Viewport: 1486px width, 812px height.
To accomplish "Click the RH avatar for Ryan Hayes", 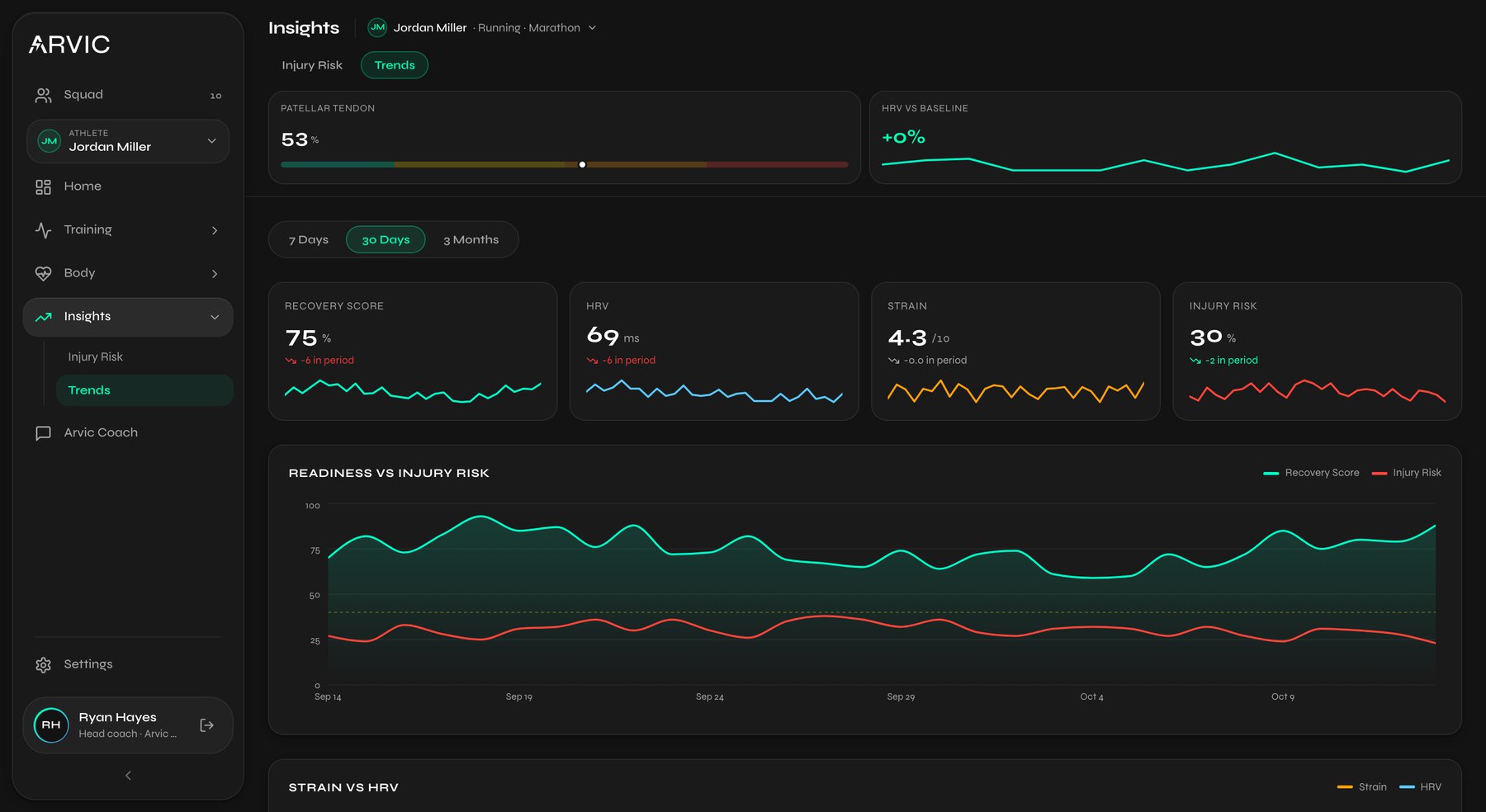I will (51, 725).
